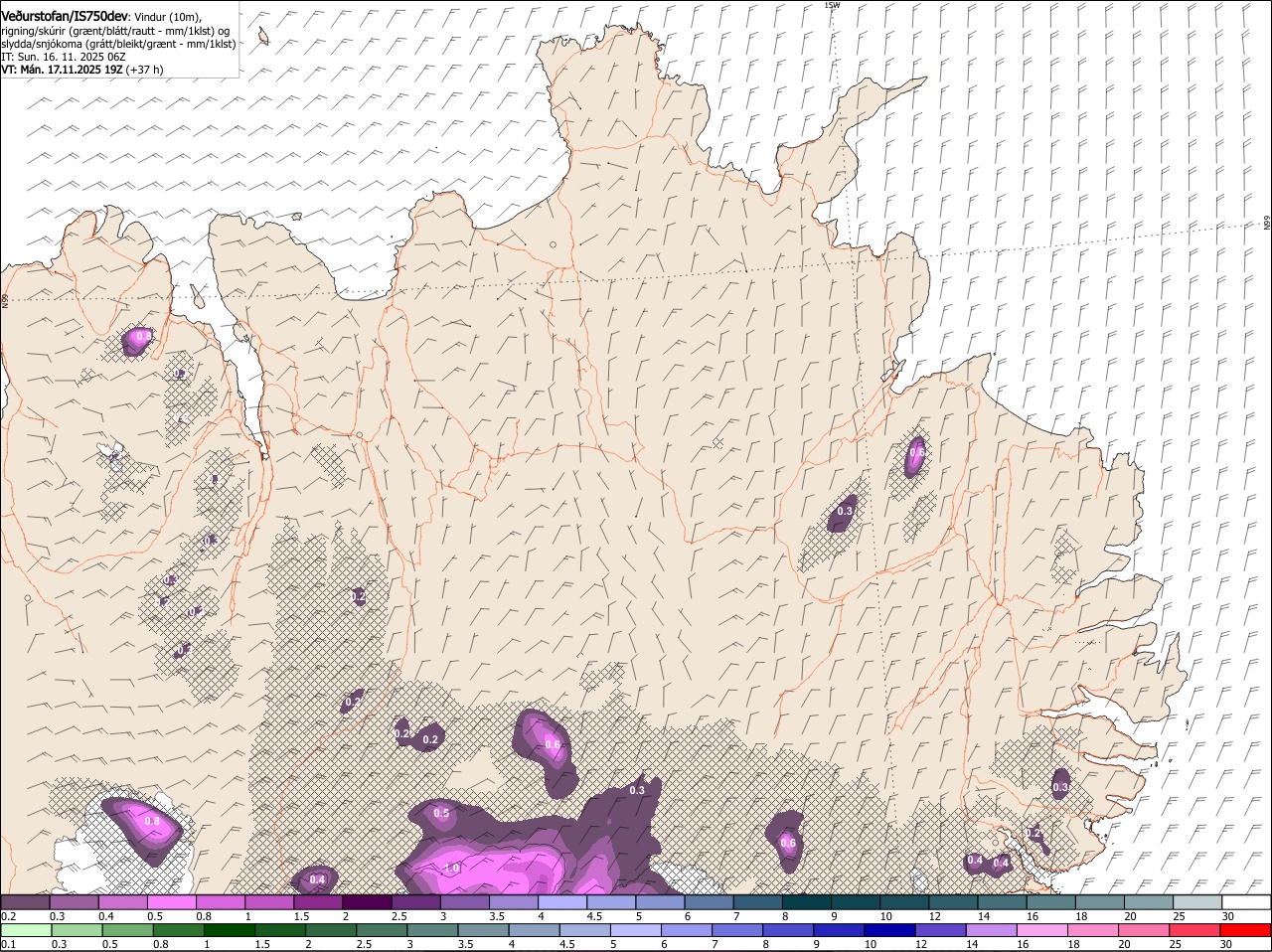Click the upper legend swatch starting at 4
1272x952 pixels.
pyautogui.click(x=562, y=902)
